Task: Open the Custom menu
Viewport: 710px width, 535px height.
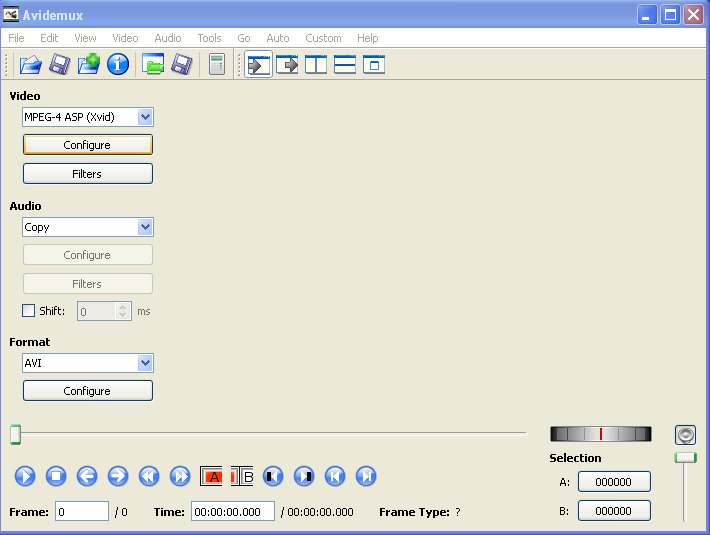Action: 323,38
